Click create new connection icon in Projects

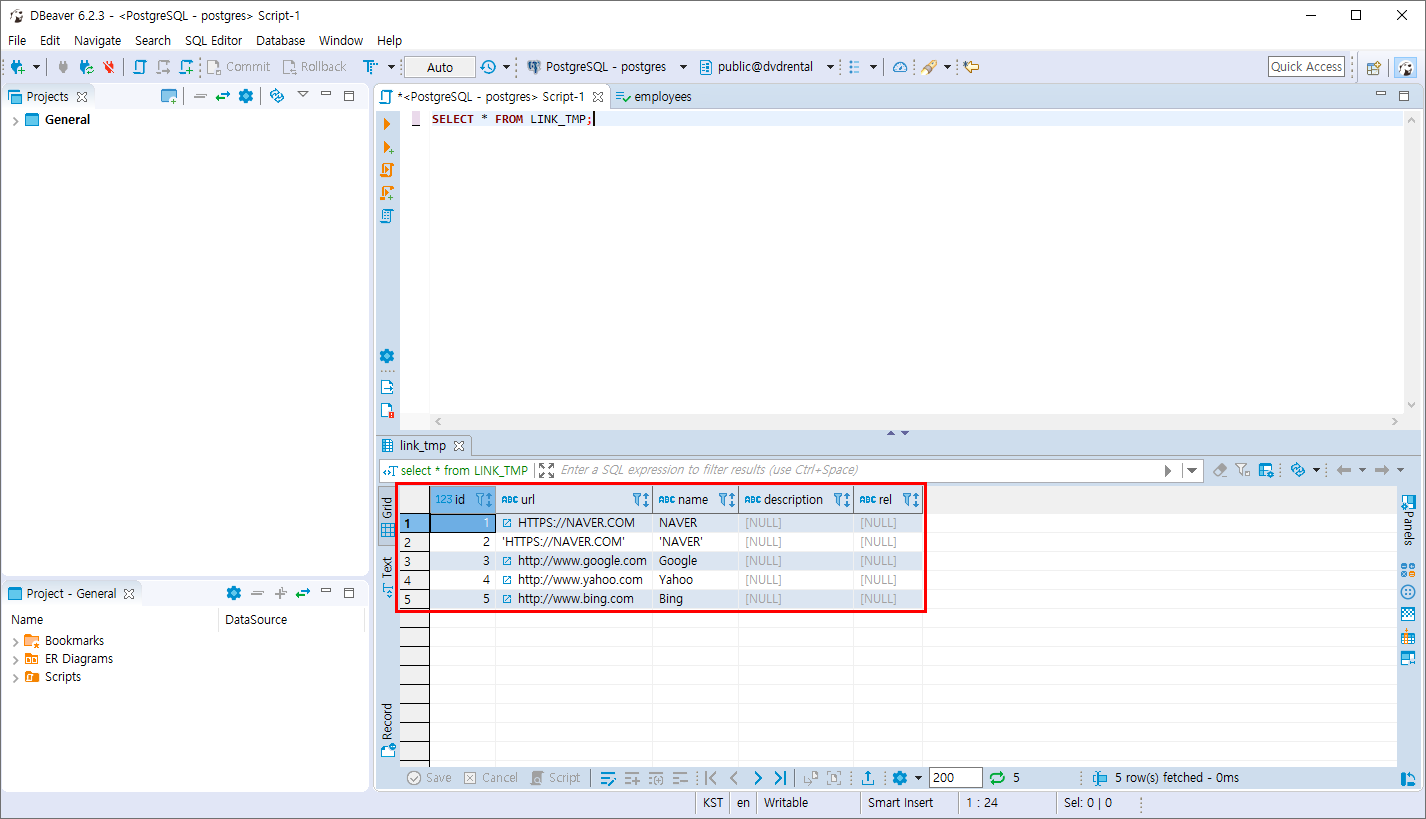[x=169, y=96]
